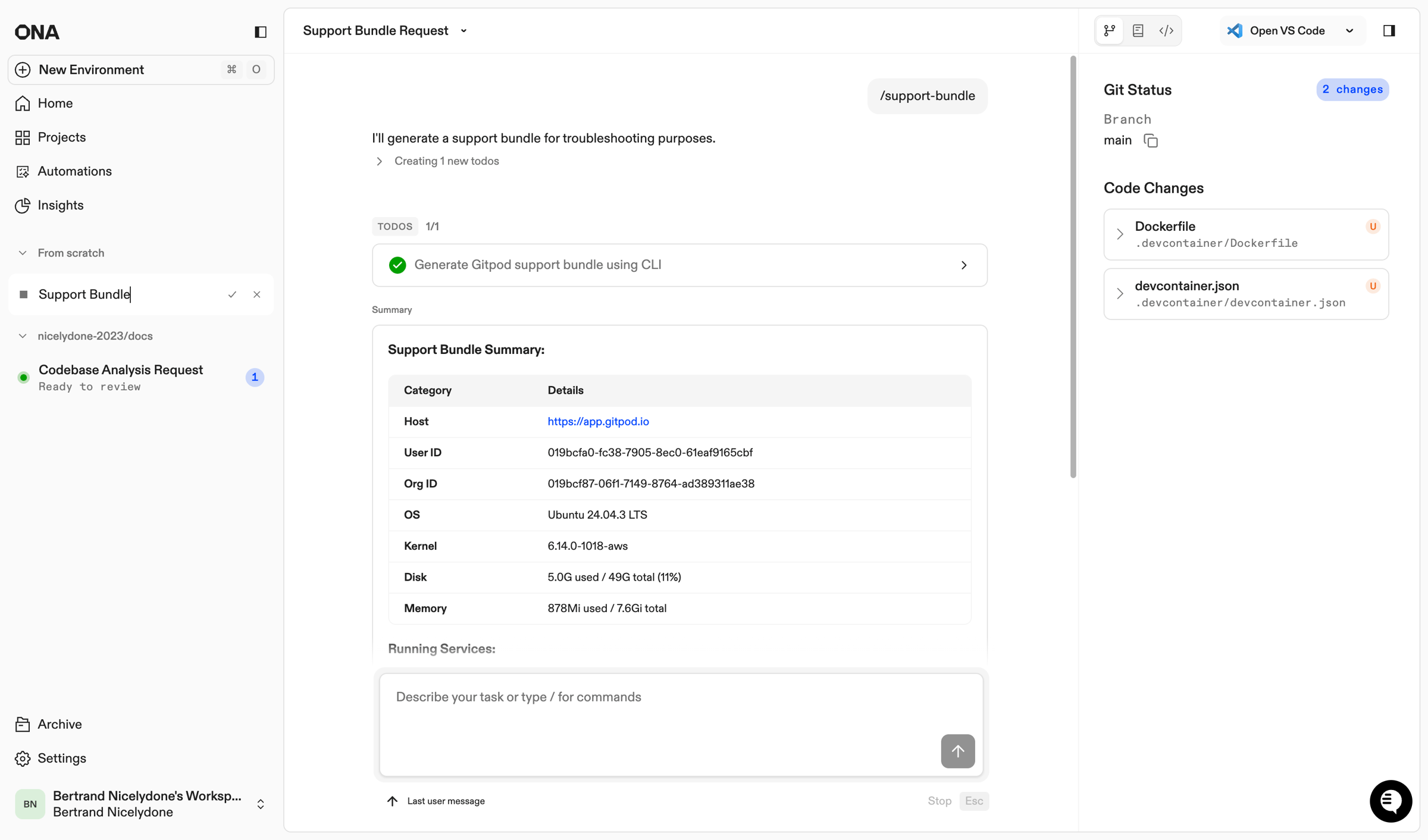Screen dimensions: 1428x840
Task: Collapse the From scratch group
Action: [x=23, y=253]
